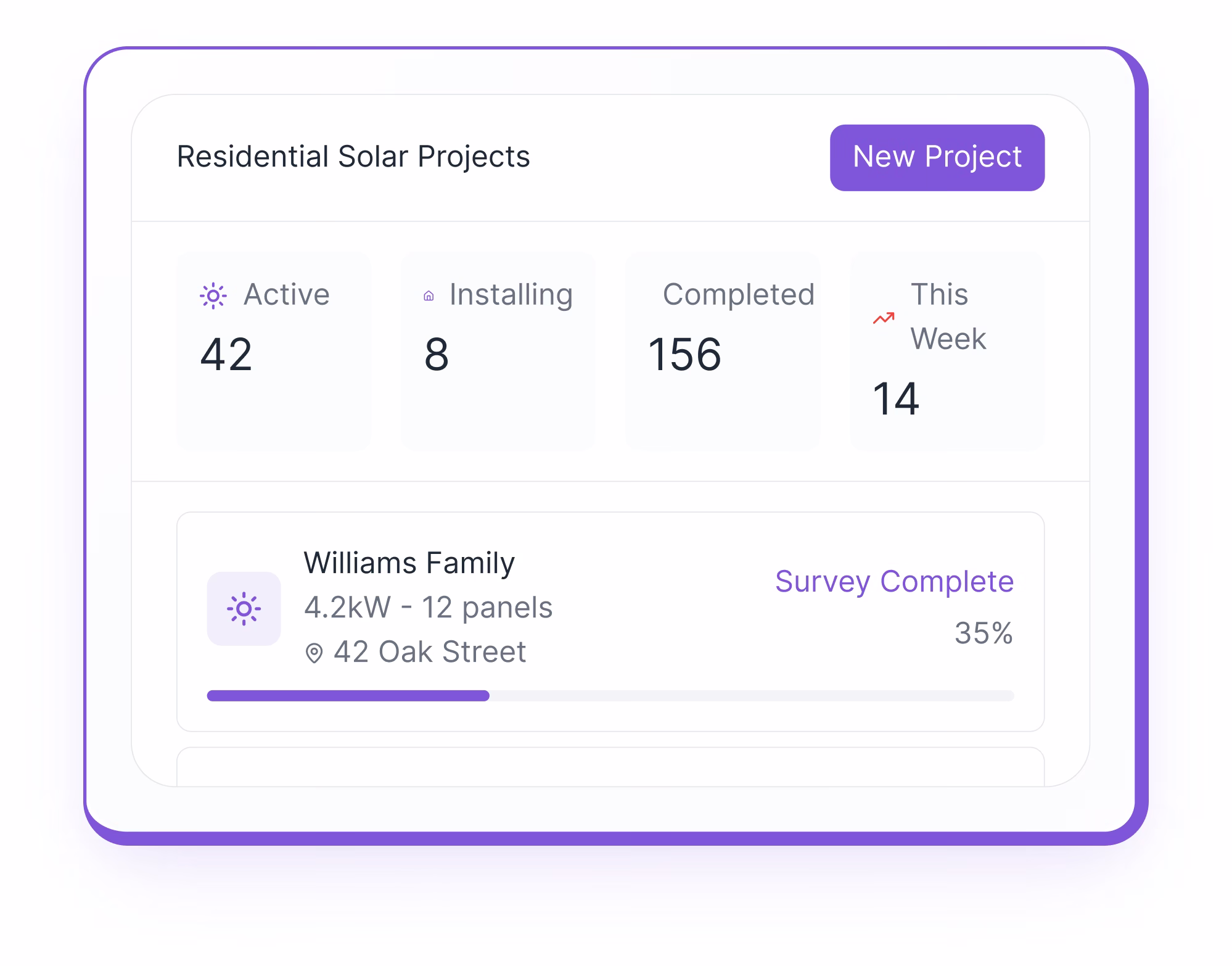Click the Williams Family progress bar
Viewport: 1232px width, 966px height.
click(x=610, y=696)
